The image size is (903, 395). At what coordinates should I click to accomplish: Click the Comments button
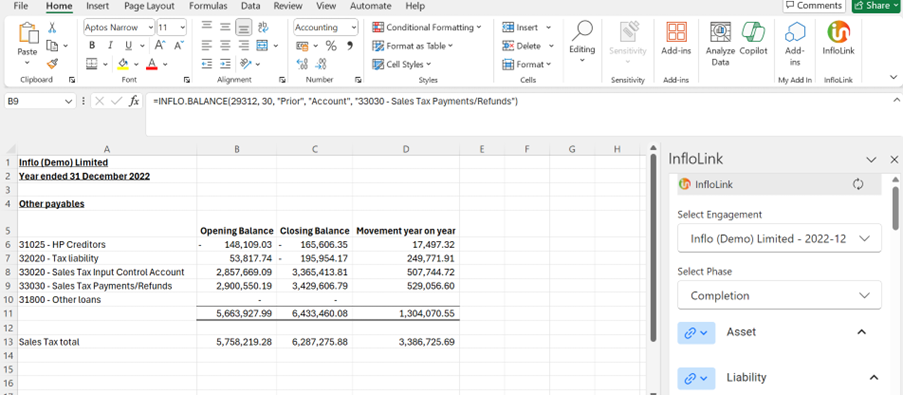coord(813,6)
